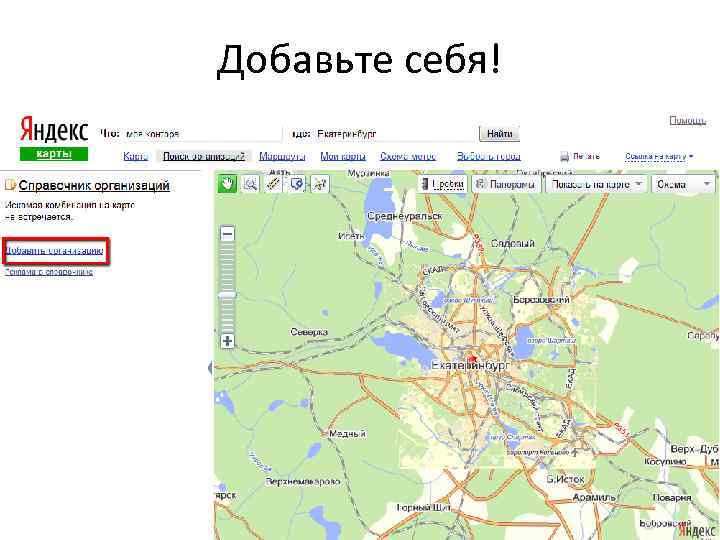This screenshot has width=720, height=540.
Task: Click the Добавить организацию link
Action: [x=54, y=251]
